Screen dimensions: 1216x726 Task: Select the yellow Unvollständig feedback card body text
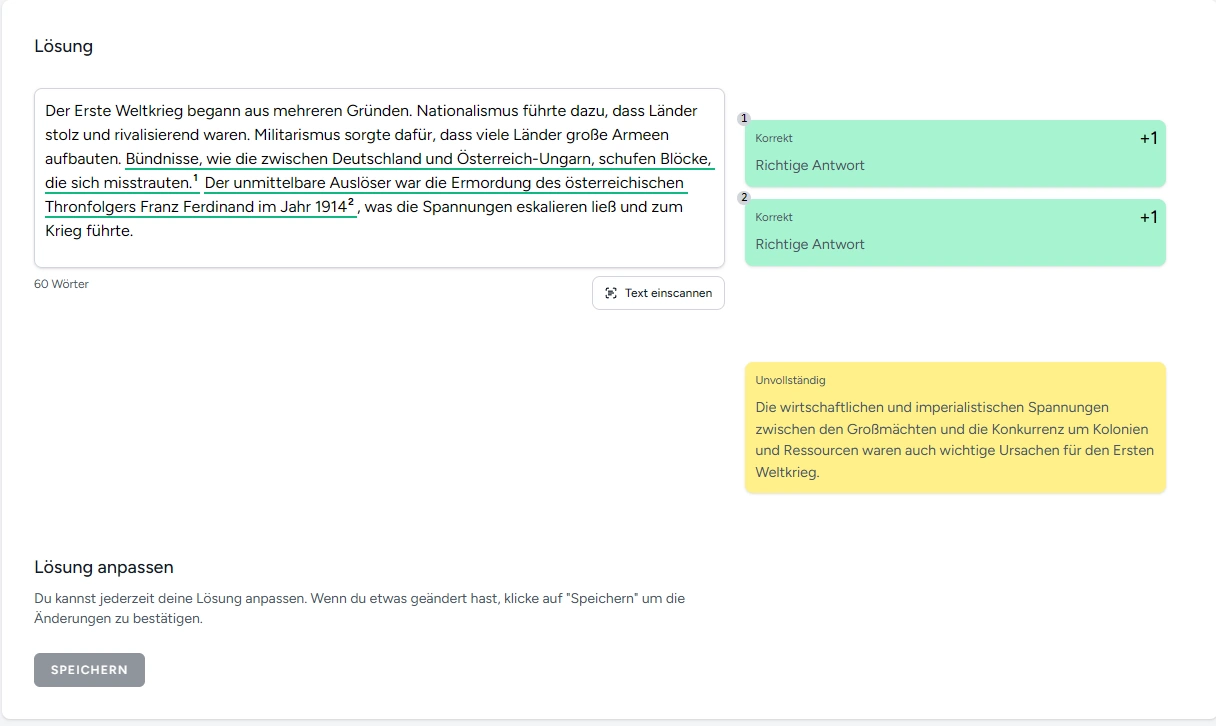[x=954, y=440]
